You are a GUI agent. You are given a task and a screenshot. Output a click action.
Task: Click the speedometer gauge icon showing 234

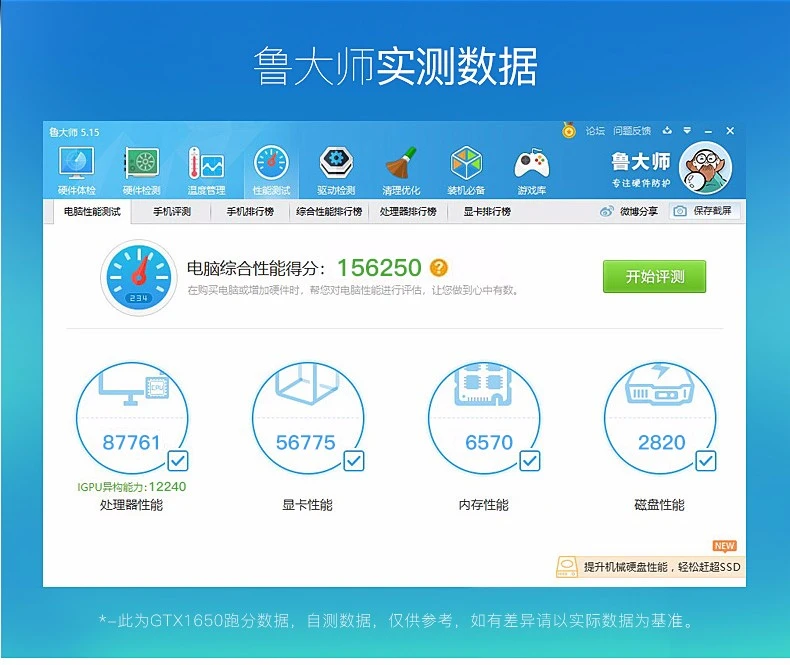coord(139,277)
